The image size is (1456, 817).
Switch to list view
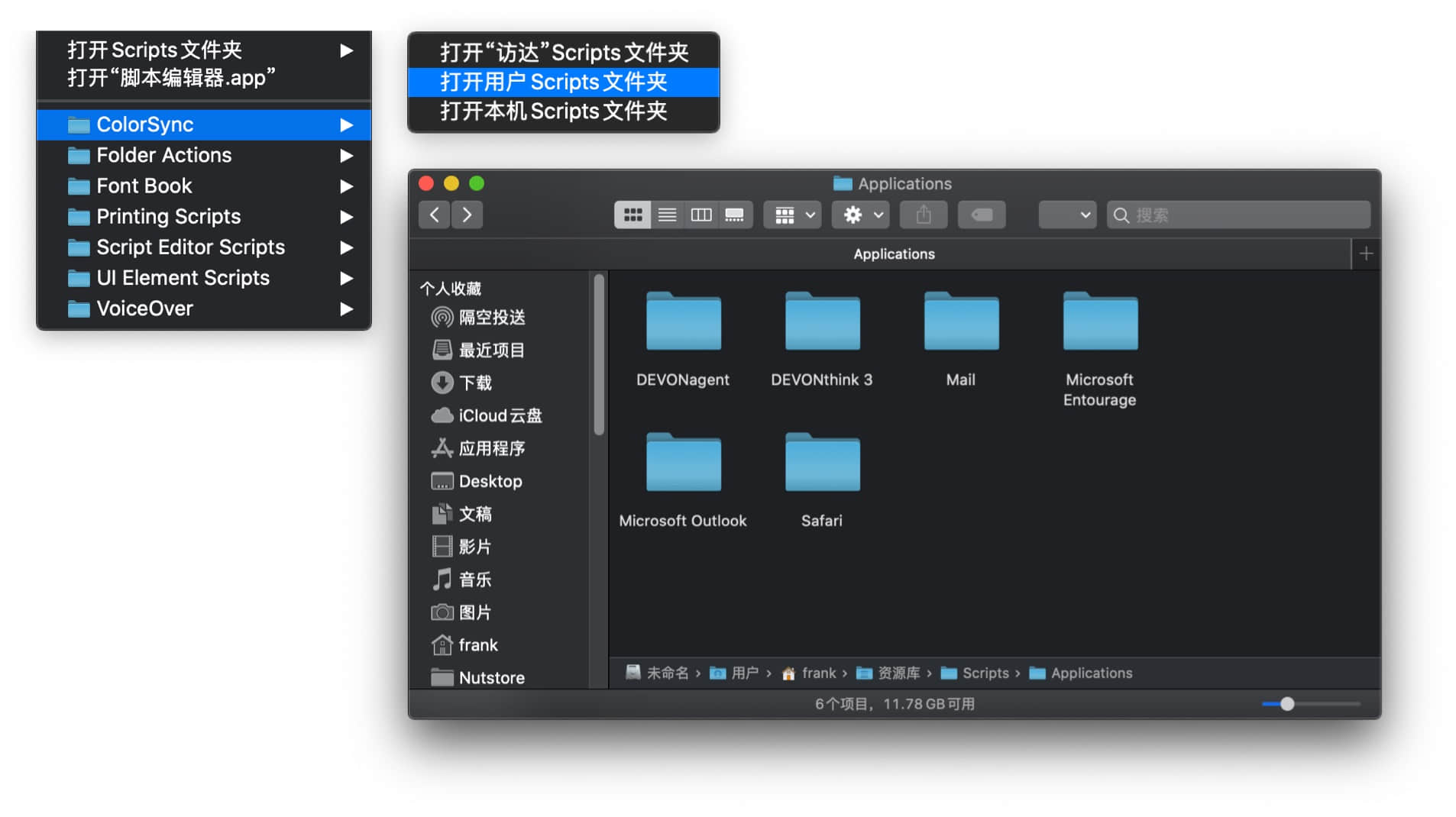pos(667,215)
